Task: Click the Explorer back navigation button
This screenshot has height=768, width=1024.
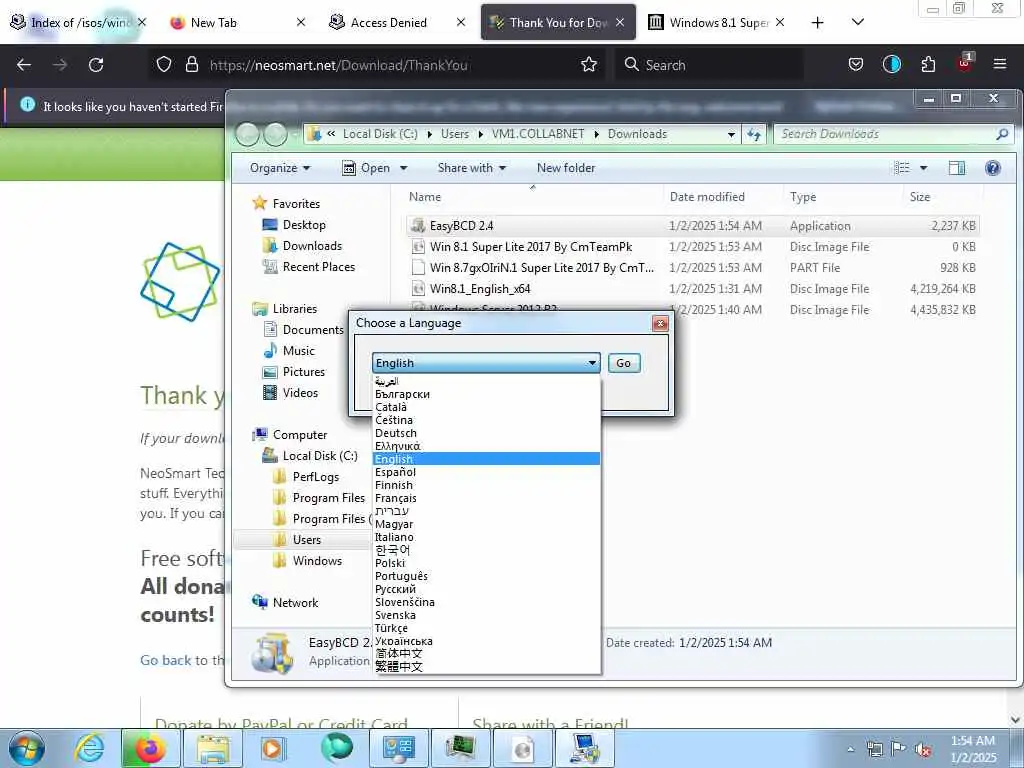Action: (248, 134)
